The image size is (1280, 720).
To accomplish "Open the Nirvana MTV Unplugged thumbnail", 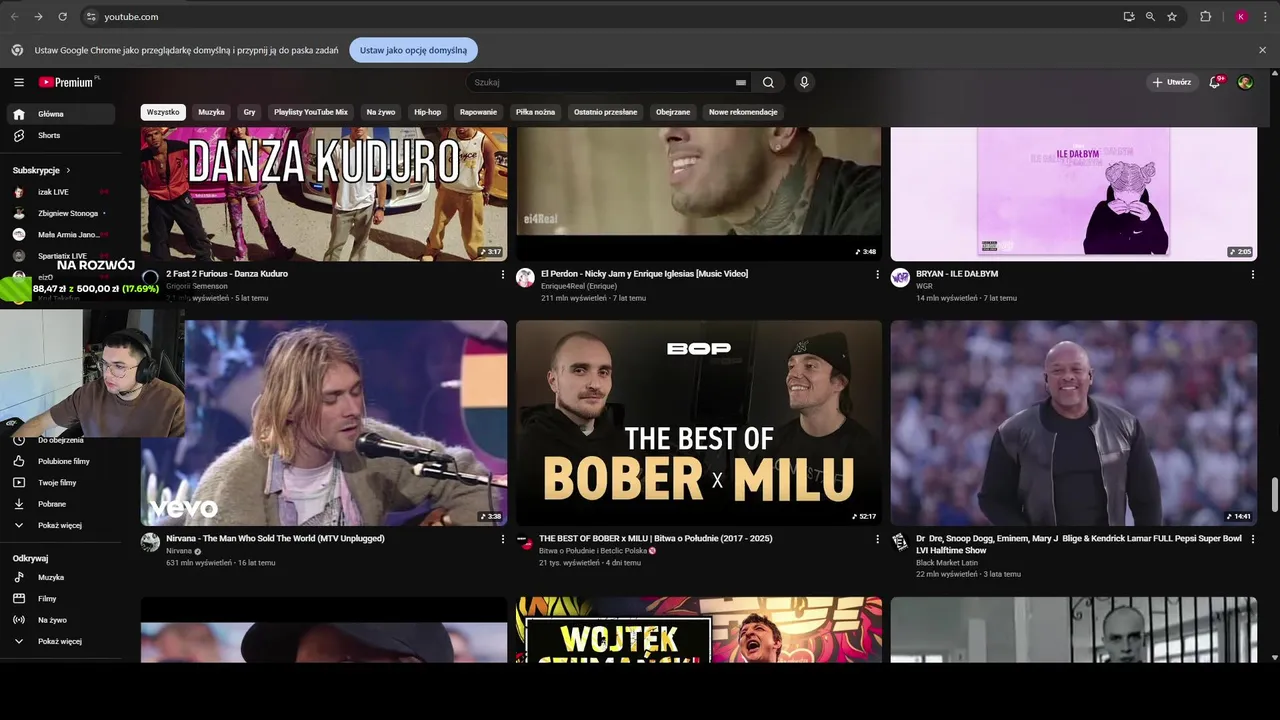I will click(x=324, y=423).
